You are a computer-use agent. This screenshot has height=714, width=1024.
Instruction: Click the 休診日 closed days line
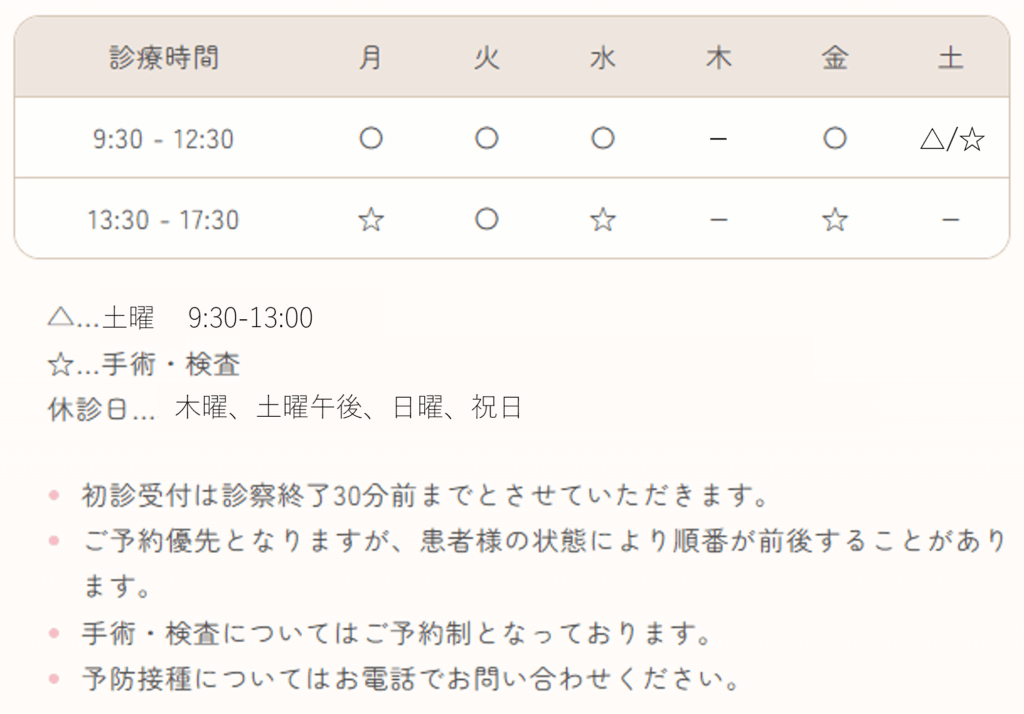coord(285,408)
